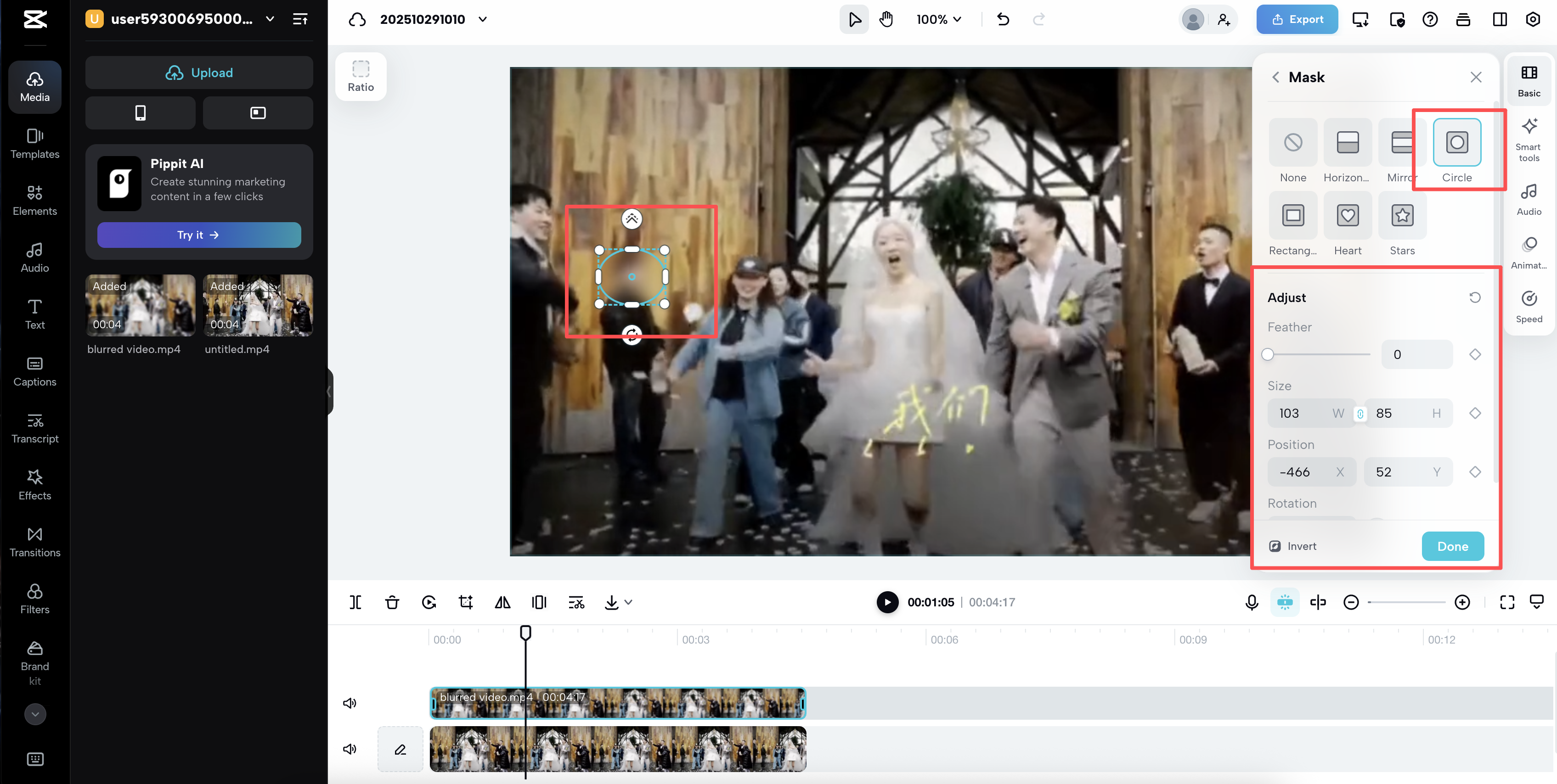Screen dimensions: 1557x784
Task: Click the flip horizontal mirror icon
Action: (502, 602)
